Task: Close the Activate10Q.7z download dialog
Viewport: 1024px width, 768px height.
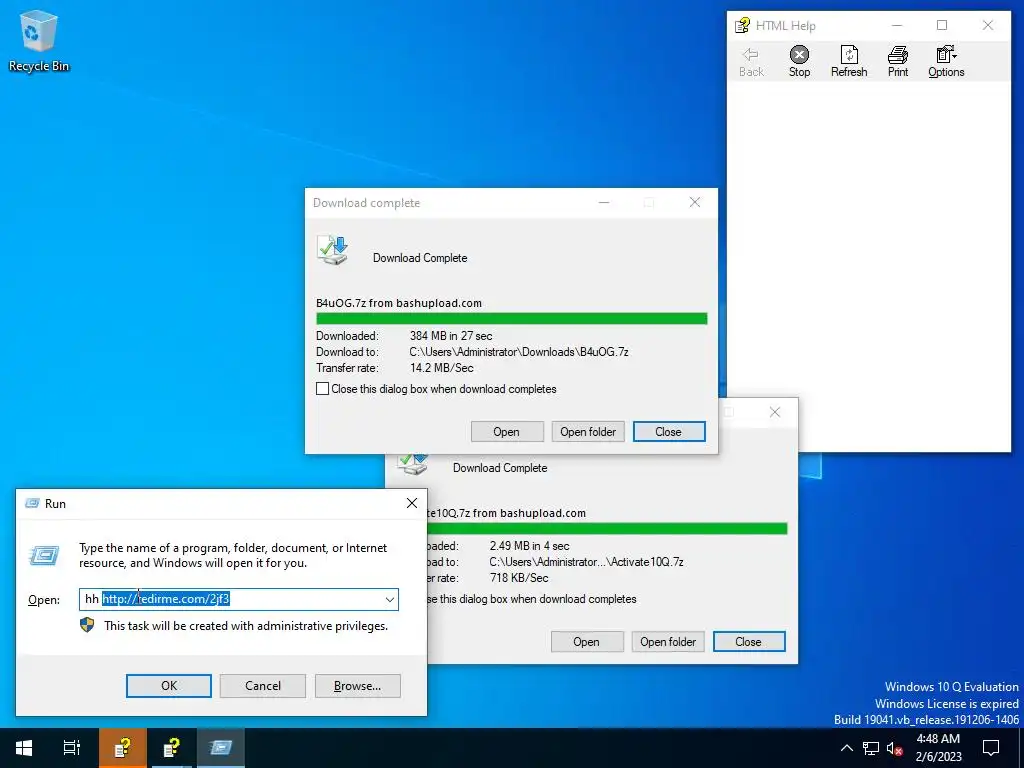Action: click(x=748, y=642)
